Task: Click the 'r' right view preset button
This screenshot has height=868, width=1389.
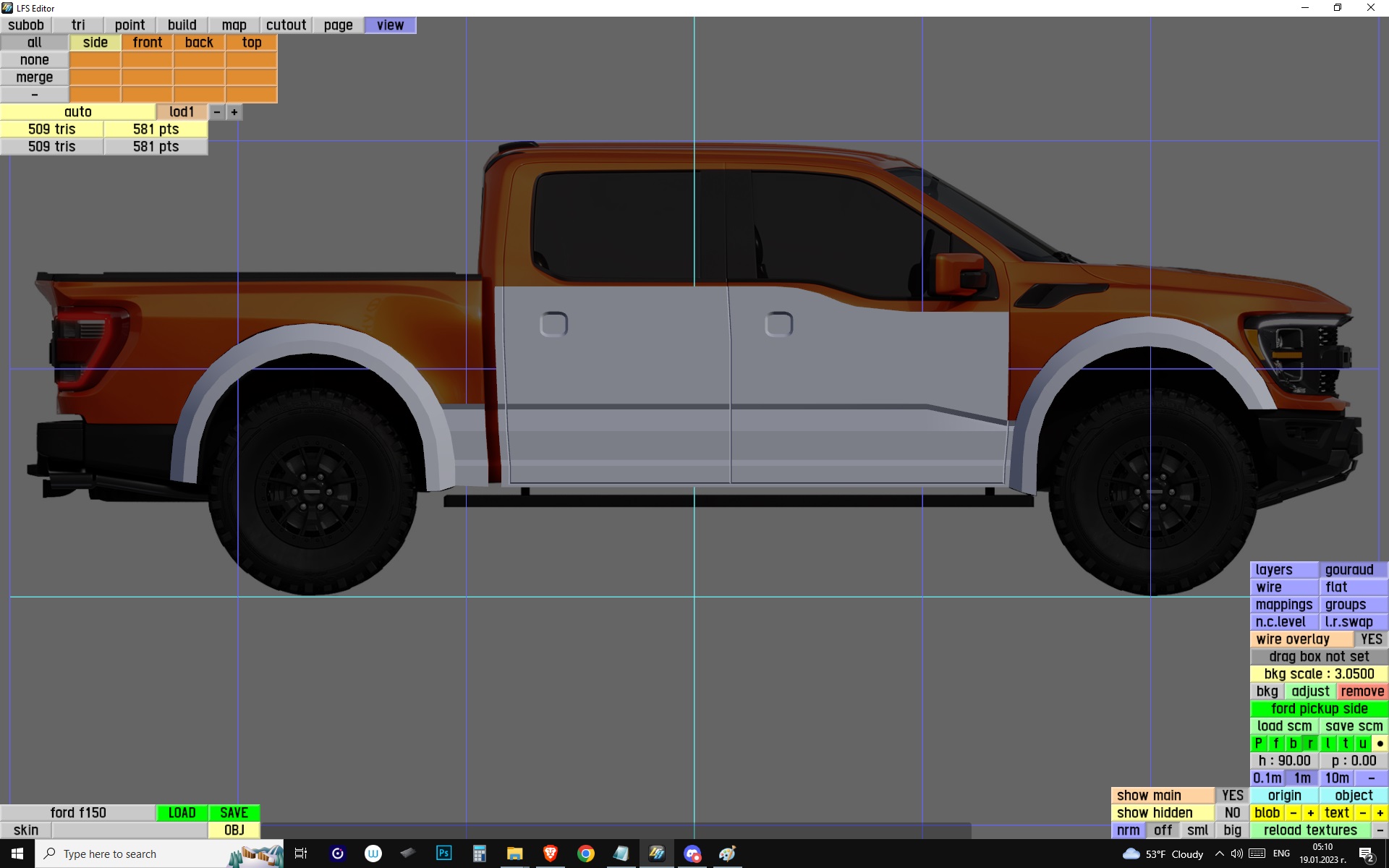Action: pyautogui.click(x=1310, y=744)
